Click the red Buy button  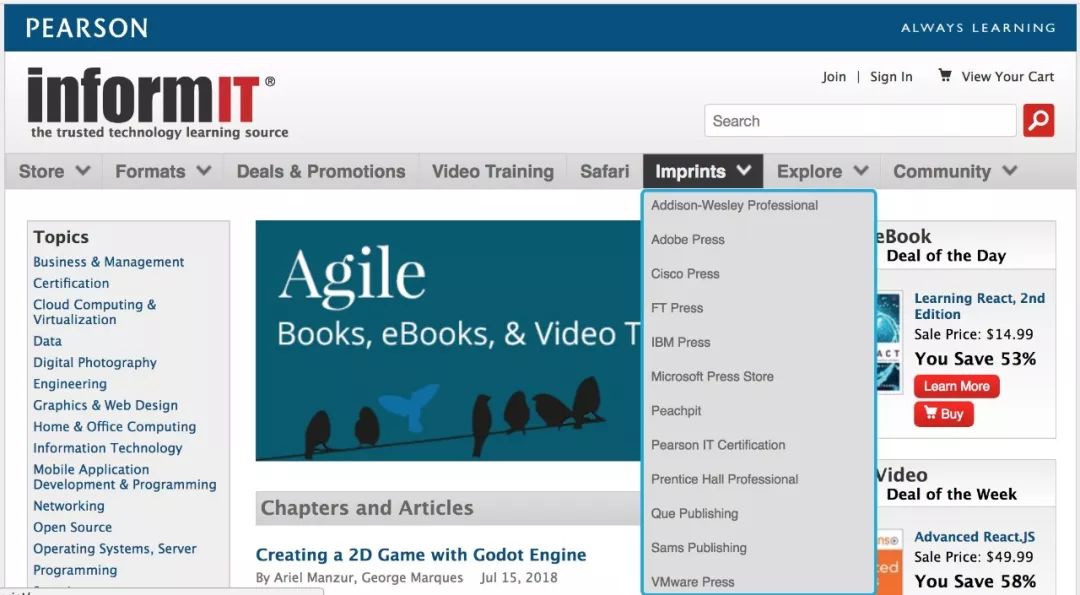pyautogui.click(x=944, y=414)
